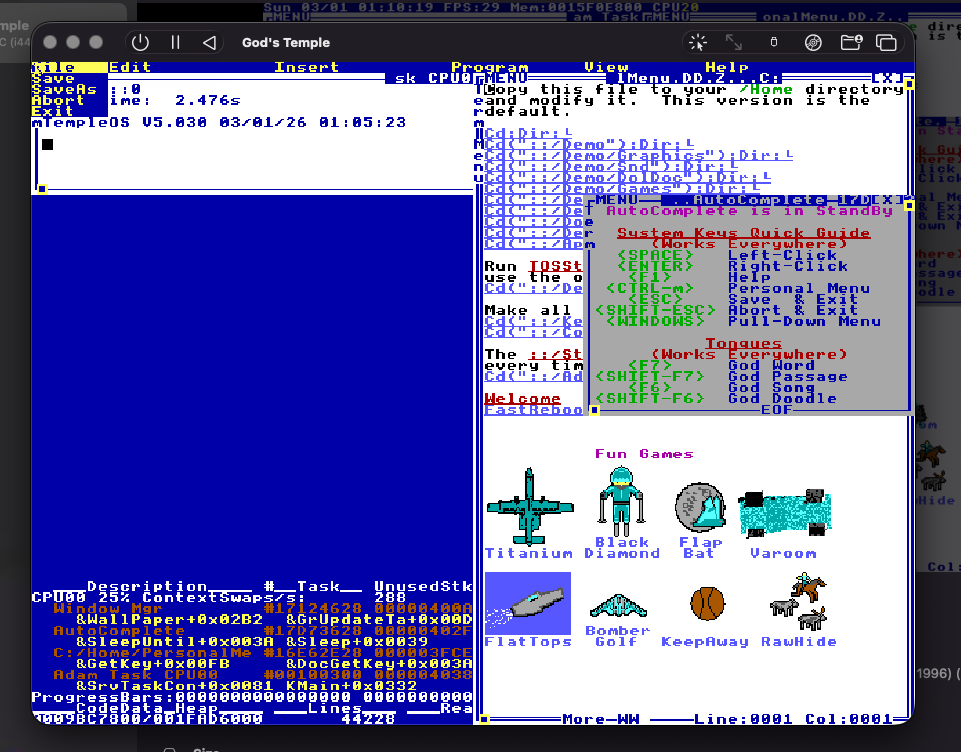The height and width of the screenshot is (752, 961).
Task: Toggle mouse capture with the capsule icon
Action: (x=772, y=42)
